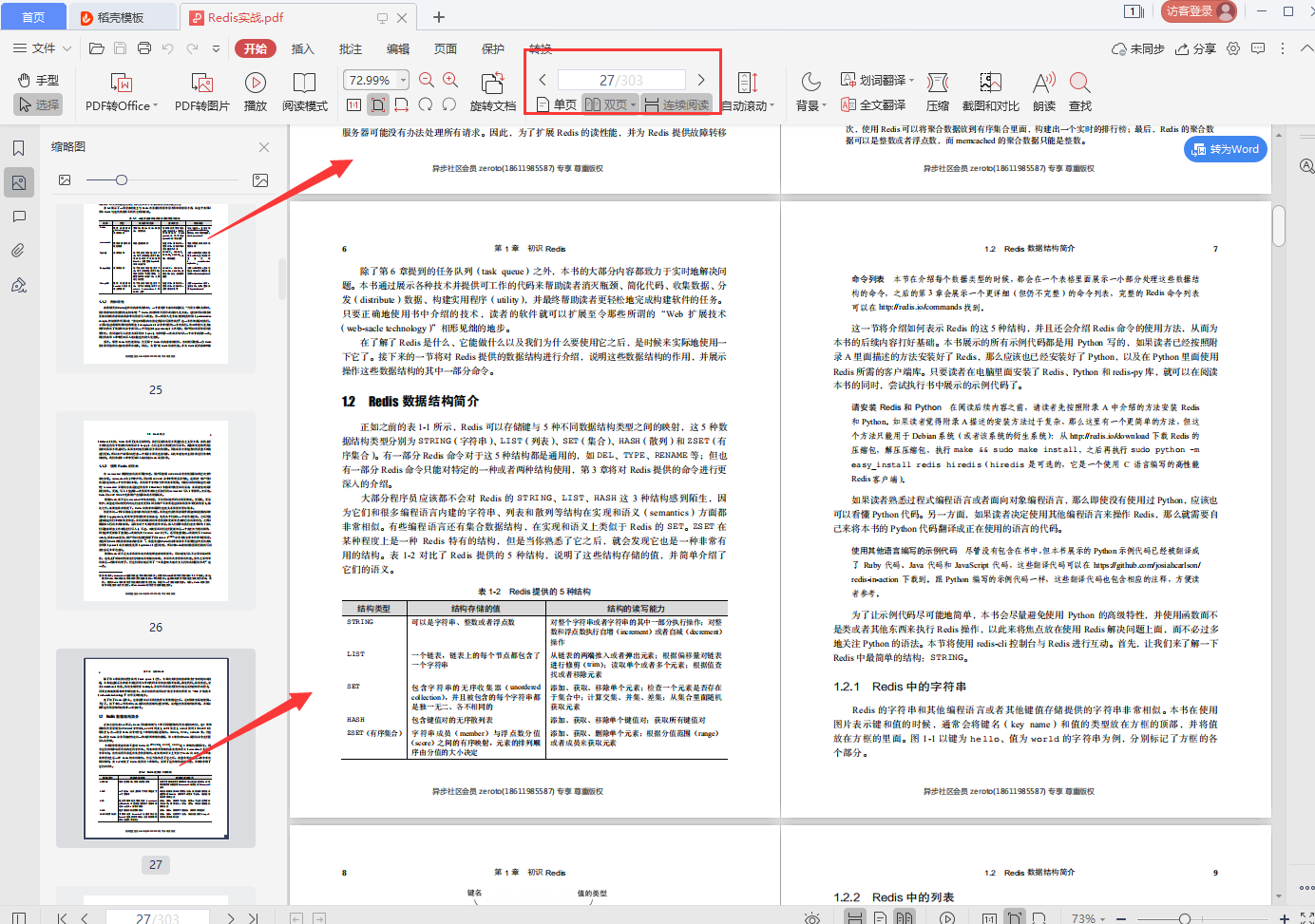1315x924 pixels.
Task: Open the 查找 search tool
Action: tap(1080, 92)
